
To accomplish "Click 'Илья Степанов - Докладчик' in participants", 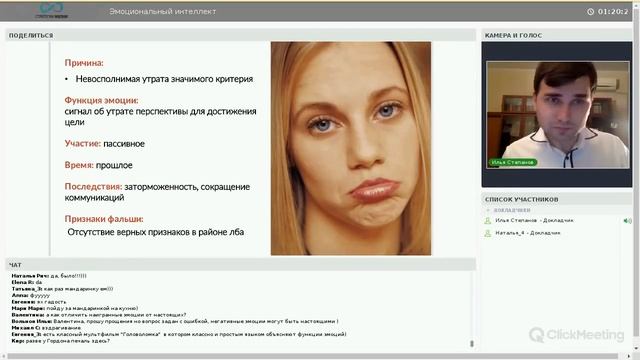I will [x=534, y=220].
